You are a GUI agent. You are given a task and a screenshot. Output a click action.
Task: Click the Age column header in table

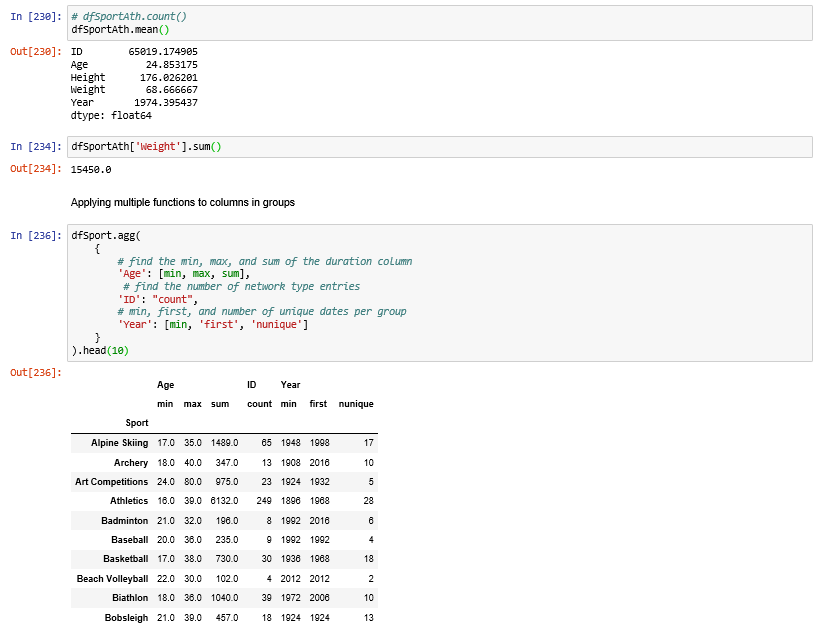tap(165, 385)
